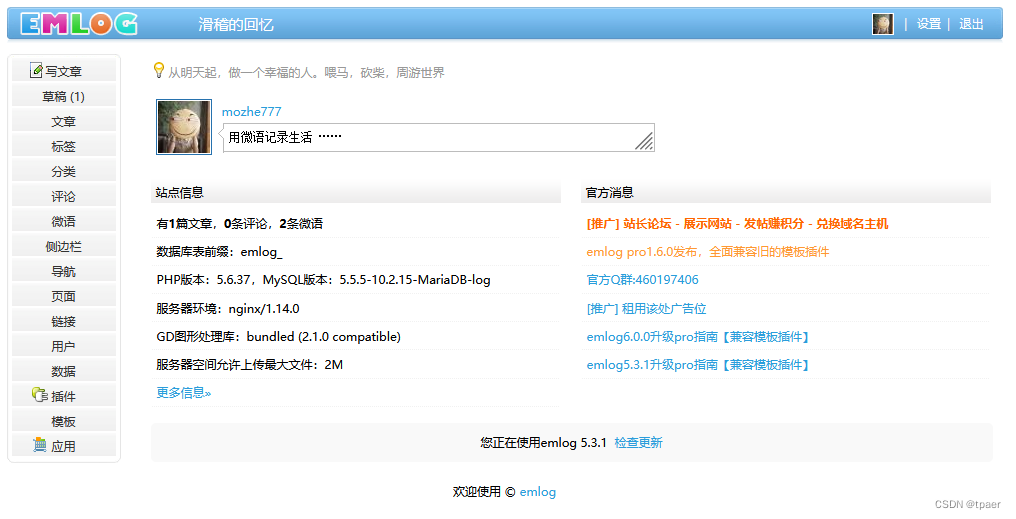Click the text 数据库表前缀：emlog_
Viewport: 1016px width, 519px height.
219,252
